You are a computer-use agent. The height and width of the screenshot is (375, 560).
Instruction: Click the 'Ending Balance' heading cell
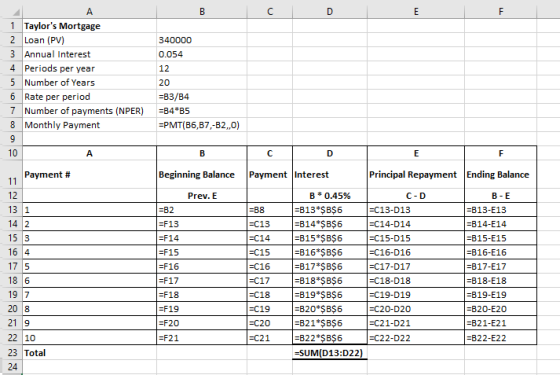click(x=500, y=174)
